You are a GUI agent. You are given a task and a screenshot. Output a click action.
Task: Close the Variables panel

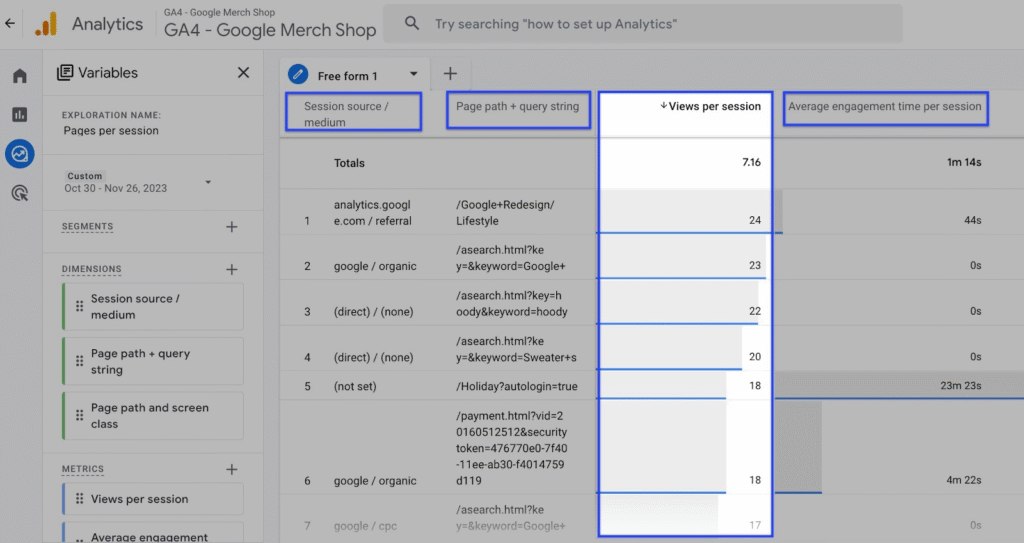[x=244, y=73]
